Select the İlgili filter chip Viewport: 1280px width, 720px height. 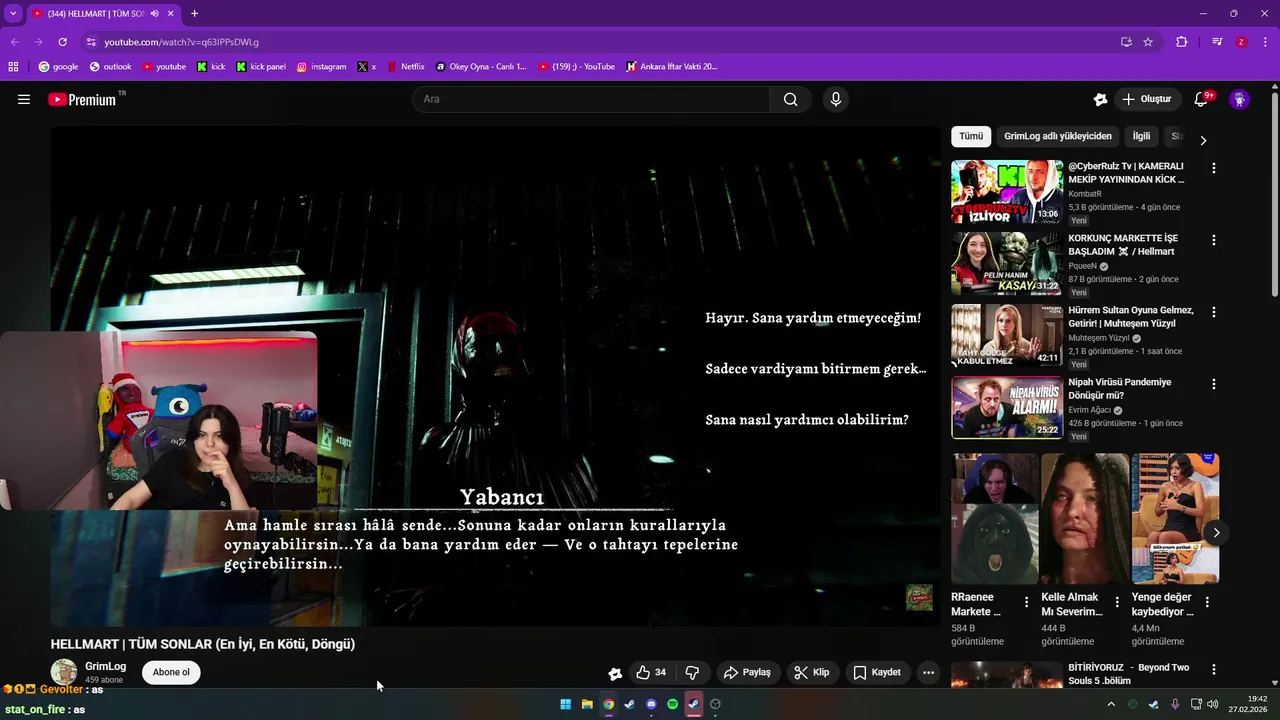coord(1141,136)
